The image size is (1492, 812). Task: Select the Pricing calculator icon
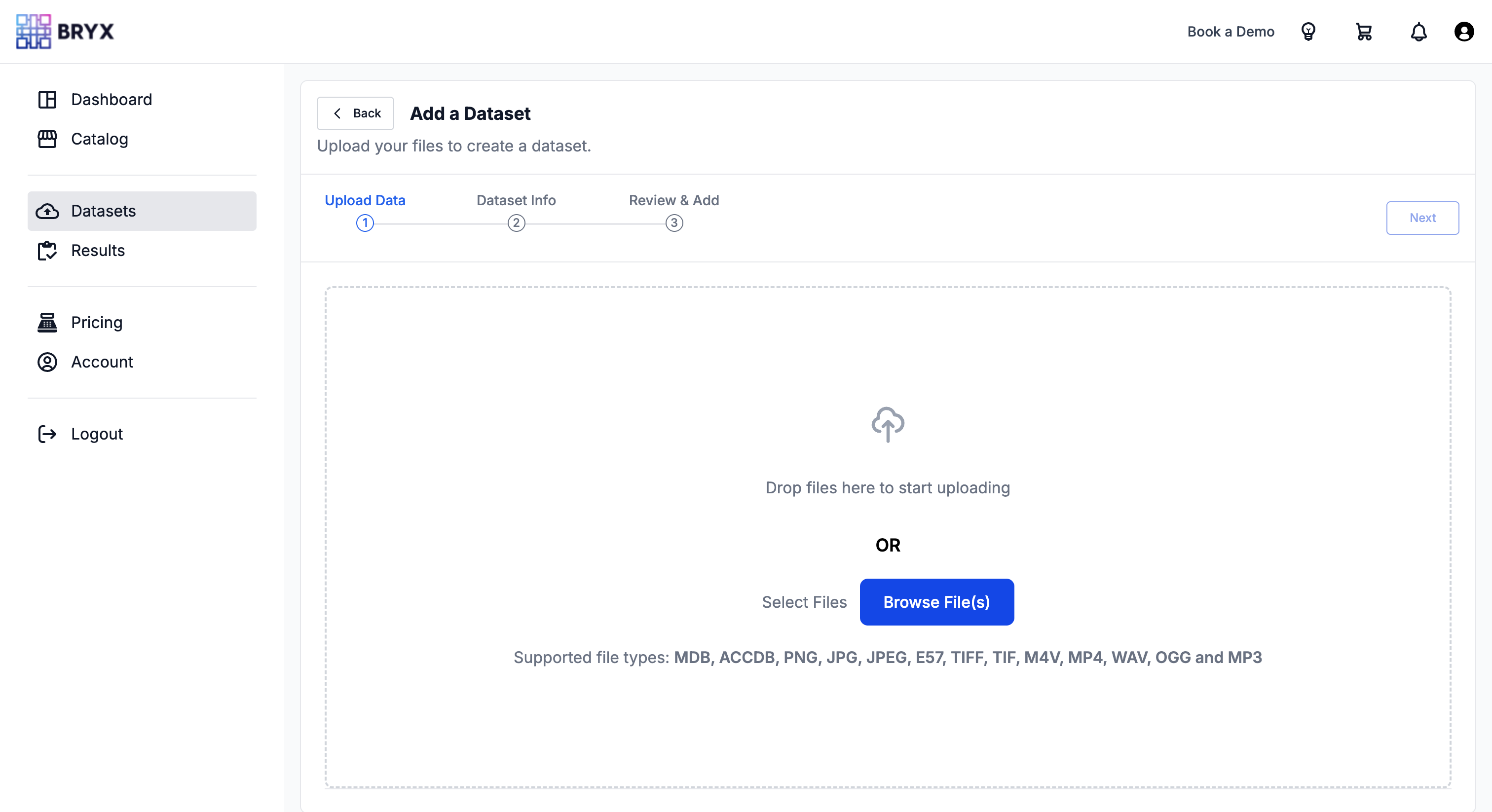pyautogui.click(x=47, y=322)
